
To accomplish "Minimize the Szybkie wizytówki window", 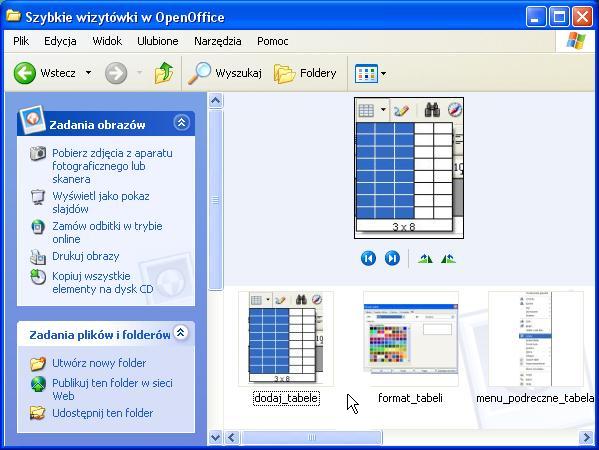I will (x=536, y=17).
